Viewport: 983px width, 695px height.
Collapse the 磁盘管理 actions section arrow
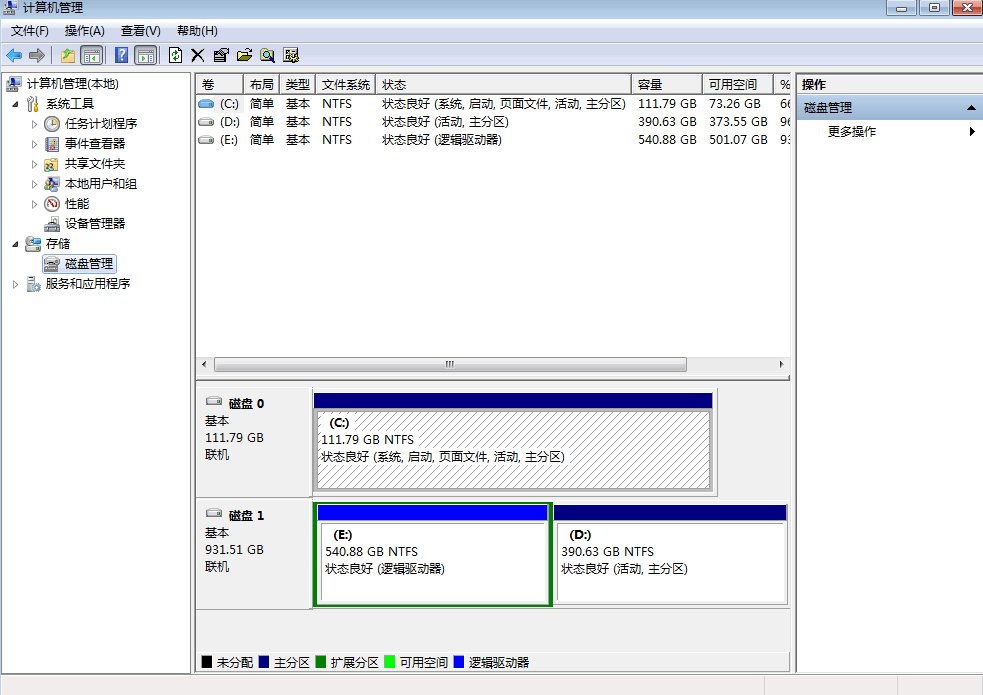pos(971,108)
